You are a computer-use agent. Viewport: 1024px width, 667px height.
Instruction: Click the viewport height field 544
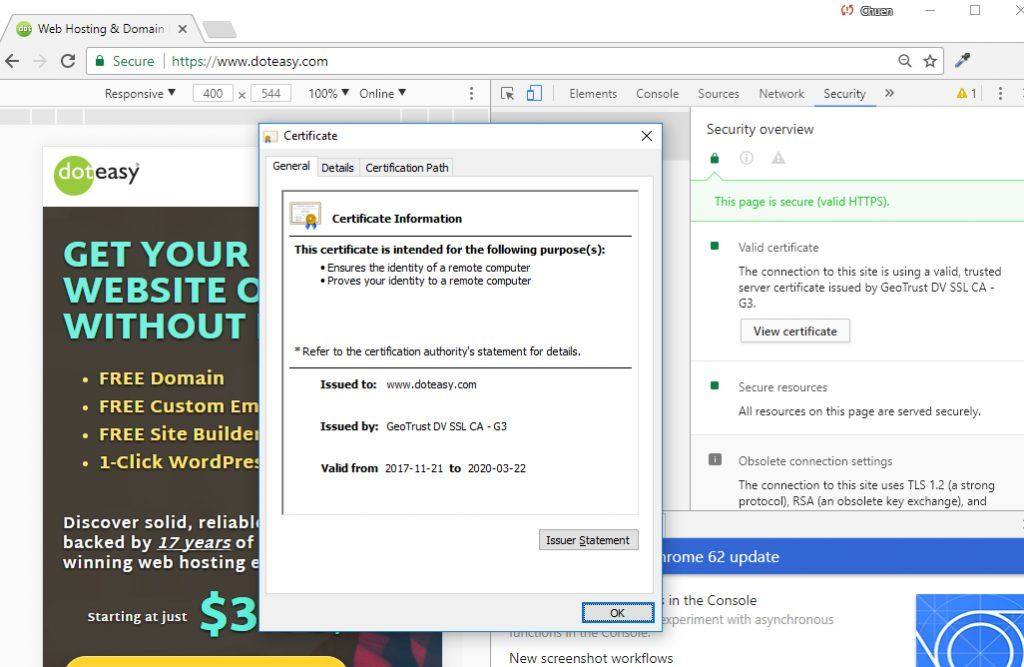[x=271, y=93]
